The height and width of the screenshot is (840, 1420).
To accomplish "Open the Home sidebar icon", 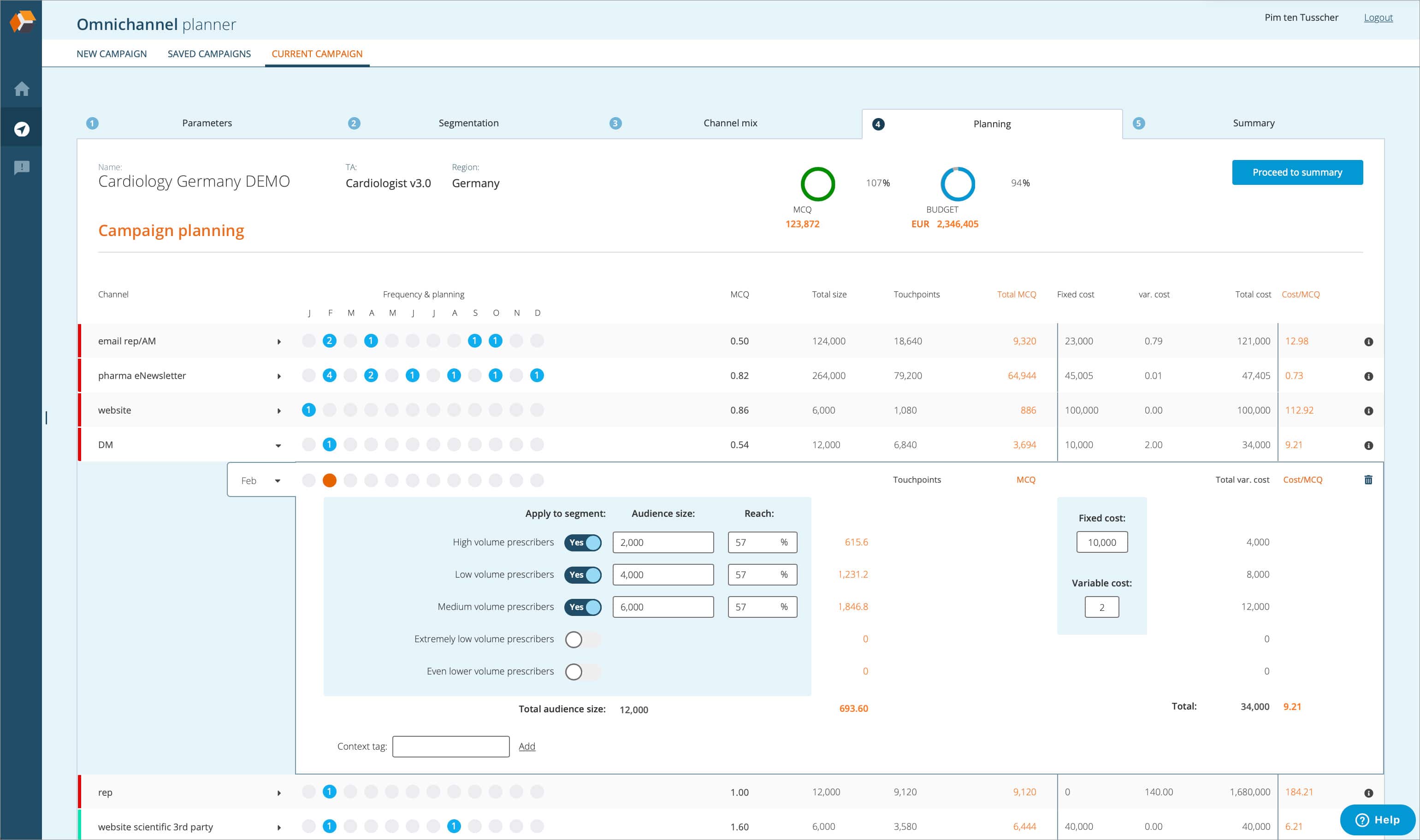I will pos(22,89).
